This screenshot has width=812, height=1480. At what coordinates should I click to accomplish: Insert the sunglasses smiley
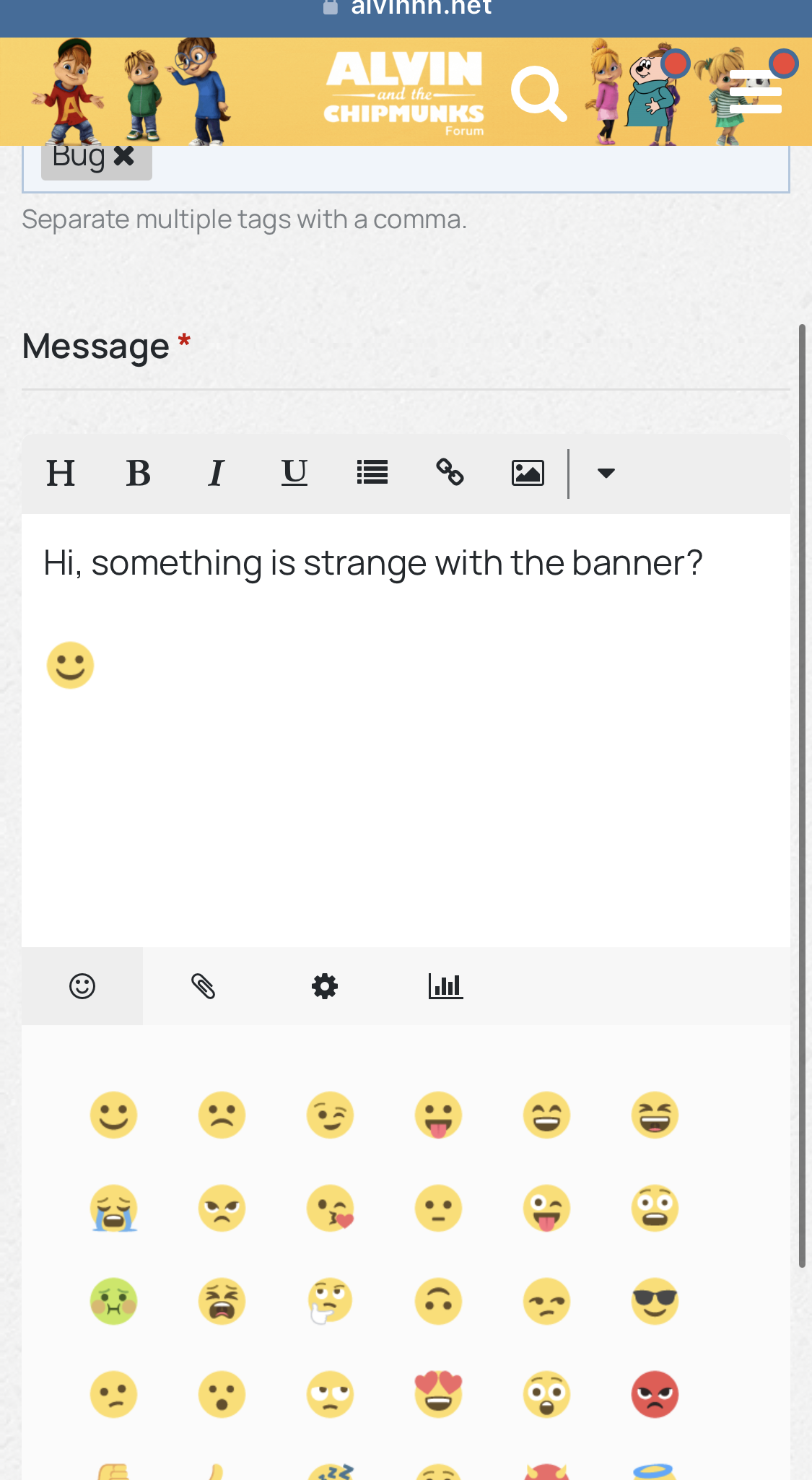655,1302
